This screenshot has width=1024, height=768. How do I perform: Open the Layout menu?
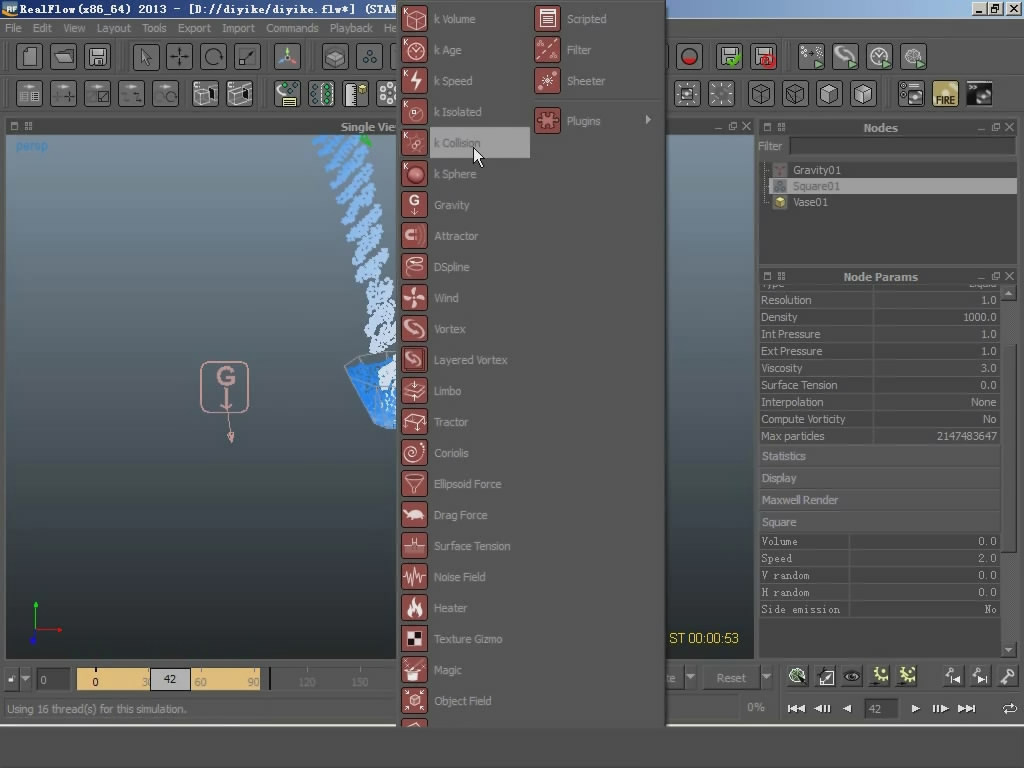[114, 28]
